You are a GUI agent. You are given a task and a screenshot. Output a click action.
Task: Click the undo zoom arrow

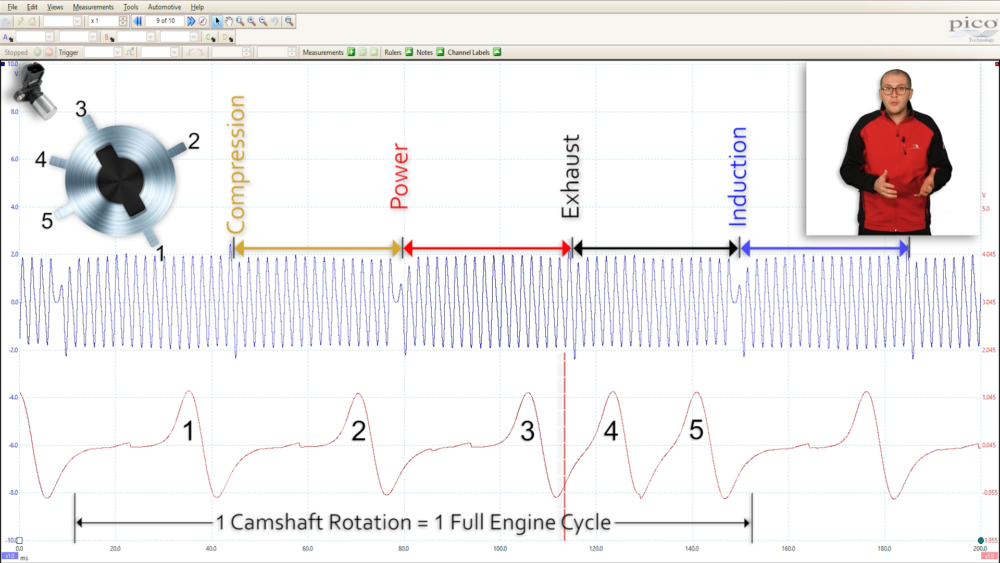[x=273, y=21]
